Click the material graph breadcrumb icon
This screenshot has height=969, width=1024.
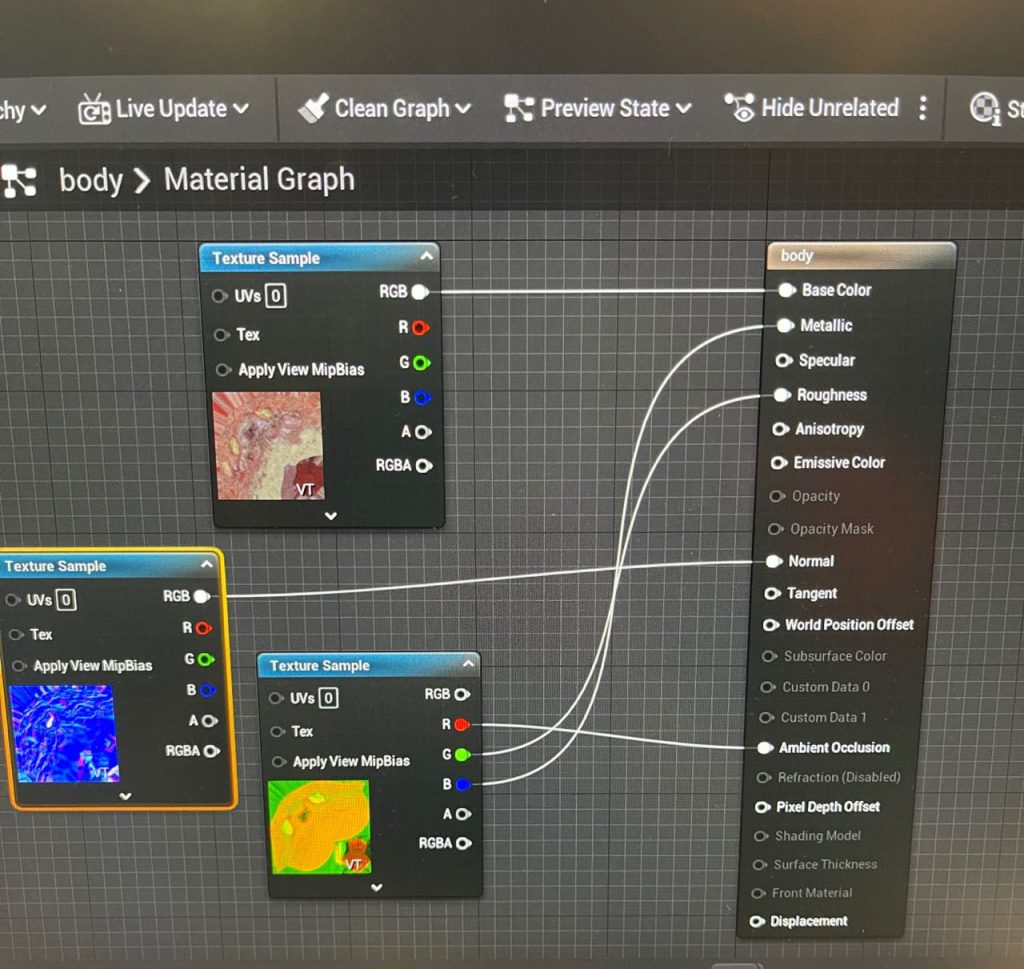[19, 181]
